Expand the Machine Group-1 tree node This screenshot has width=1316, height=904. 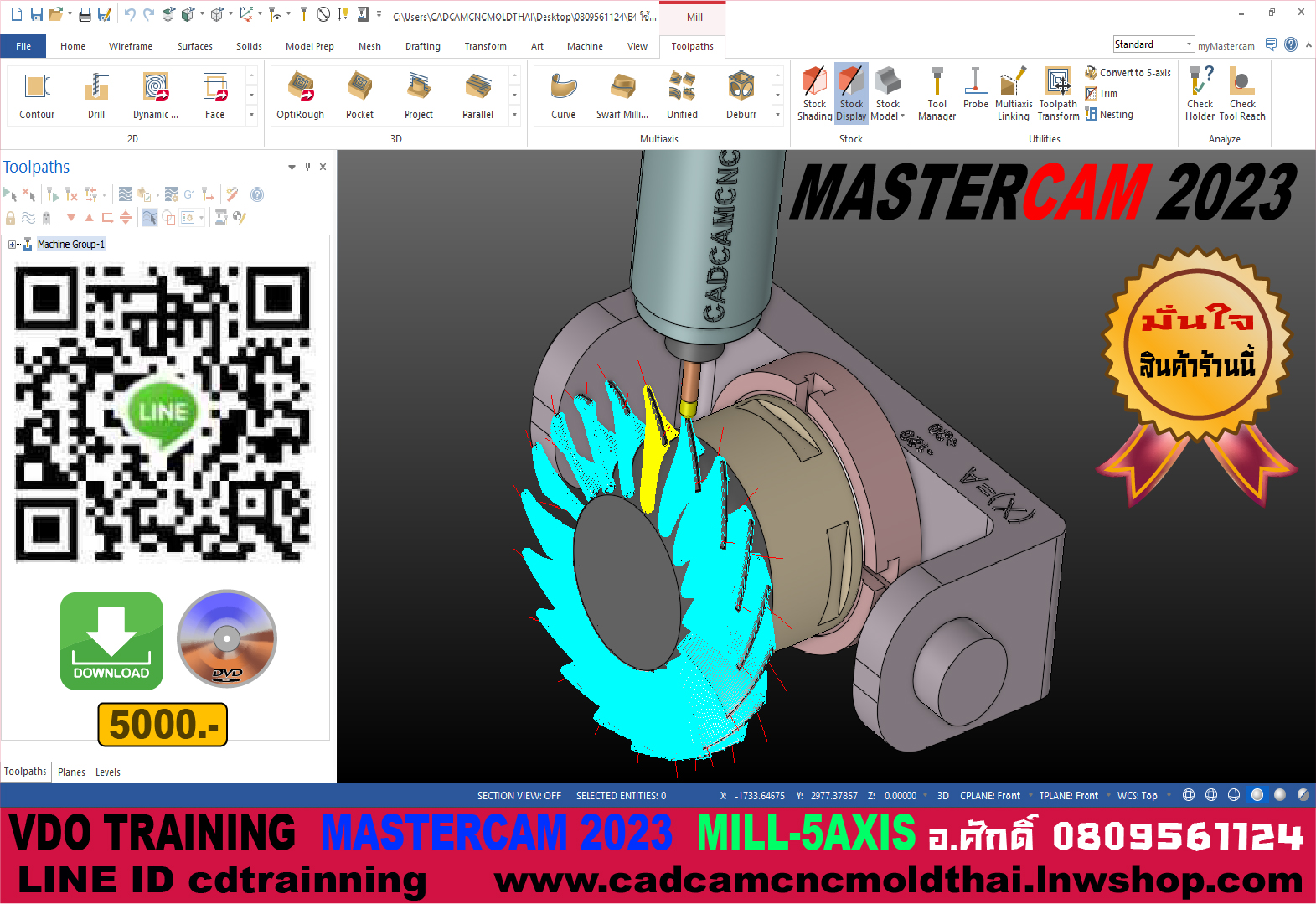(12, 245)
